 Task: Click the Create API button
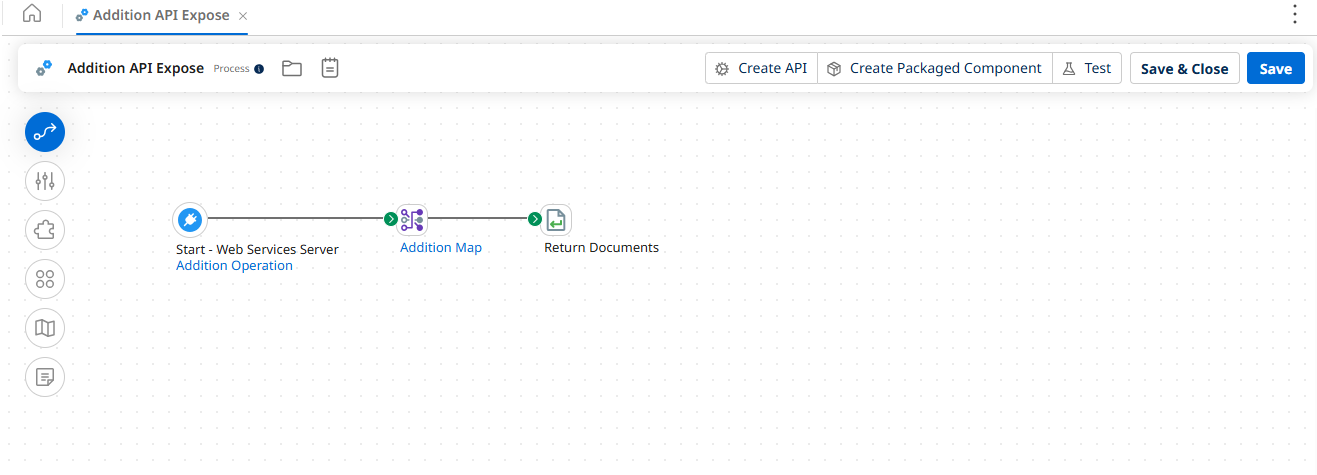click(761, 68)
